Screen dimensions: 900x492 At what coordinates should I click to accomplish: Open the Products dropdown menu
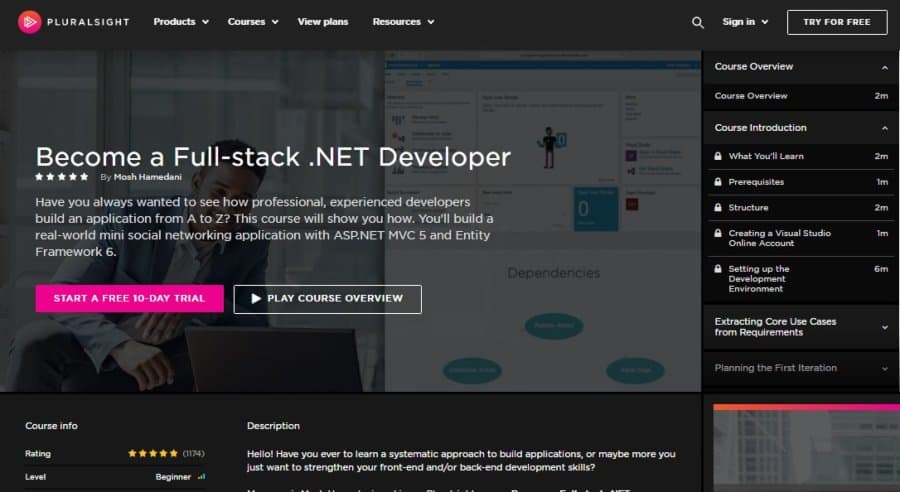click(x=181, y=22)
